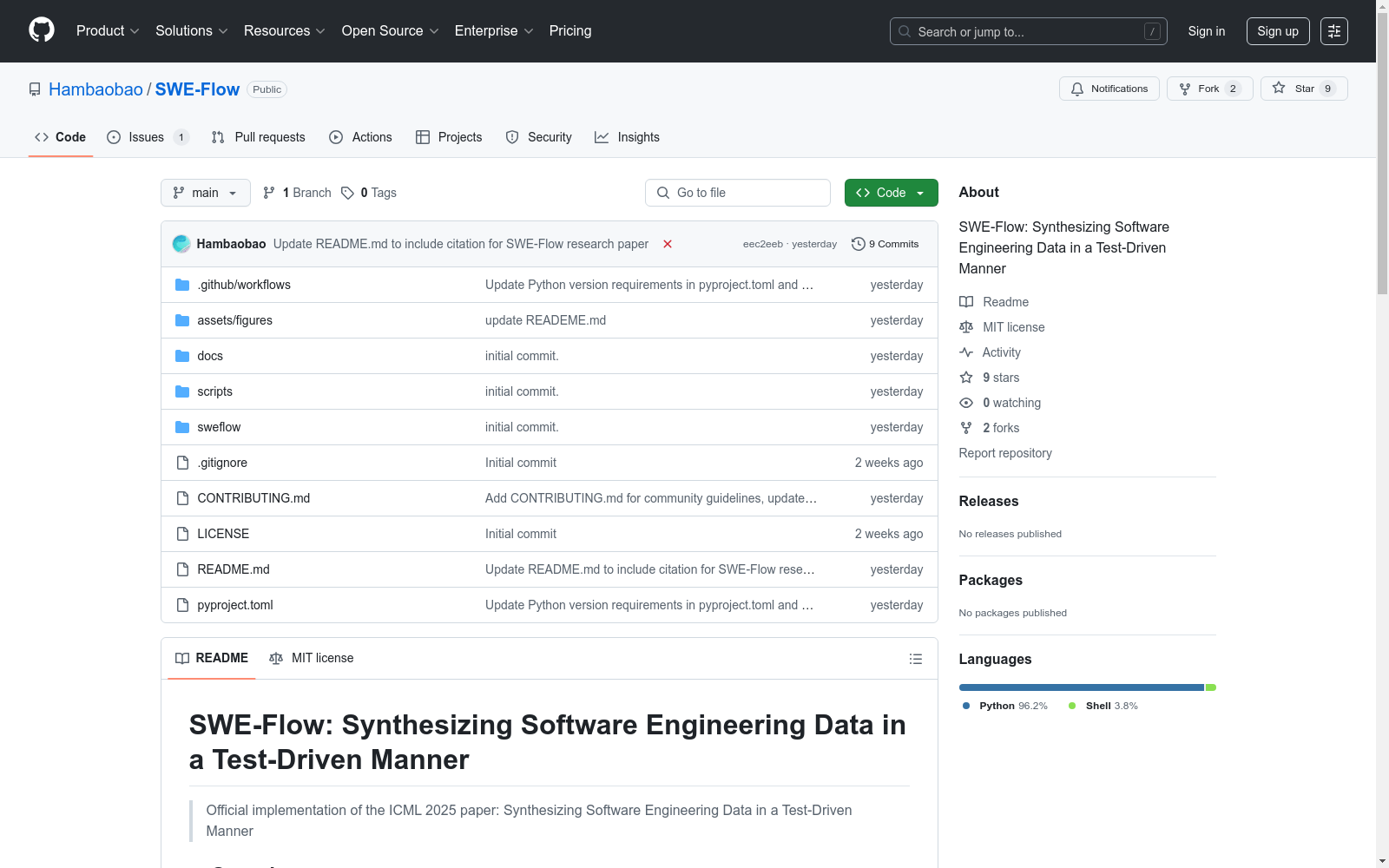The image size is (1389, 868).
Task: Expand the Open Source menu
Action: click(391, 31)
